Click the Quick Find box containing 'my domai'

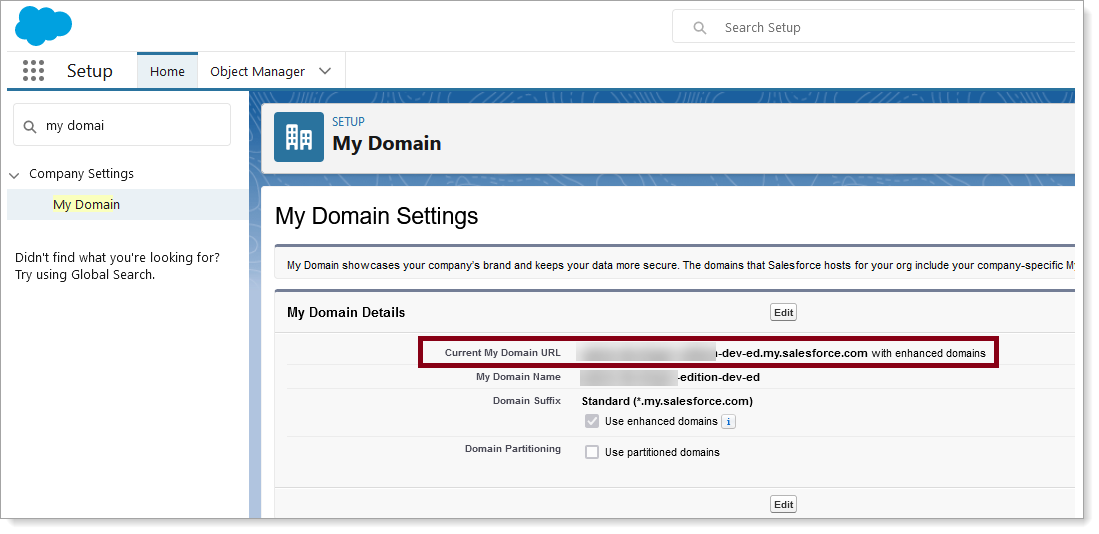pos(122,125)
